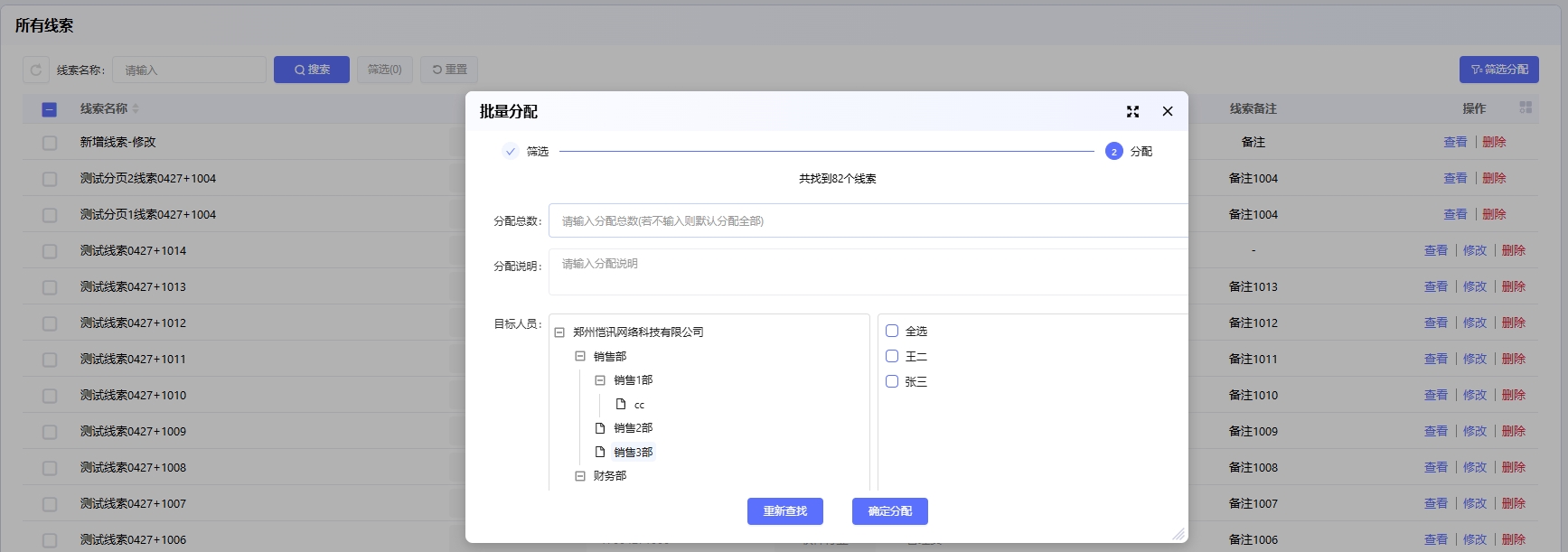1568x552 pixels.
Task: Open the column settings grid icon
Action: click(1526, 108)
